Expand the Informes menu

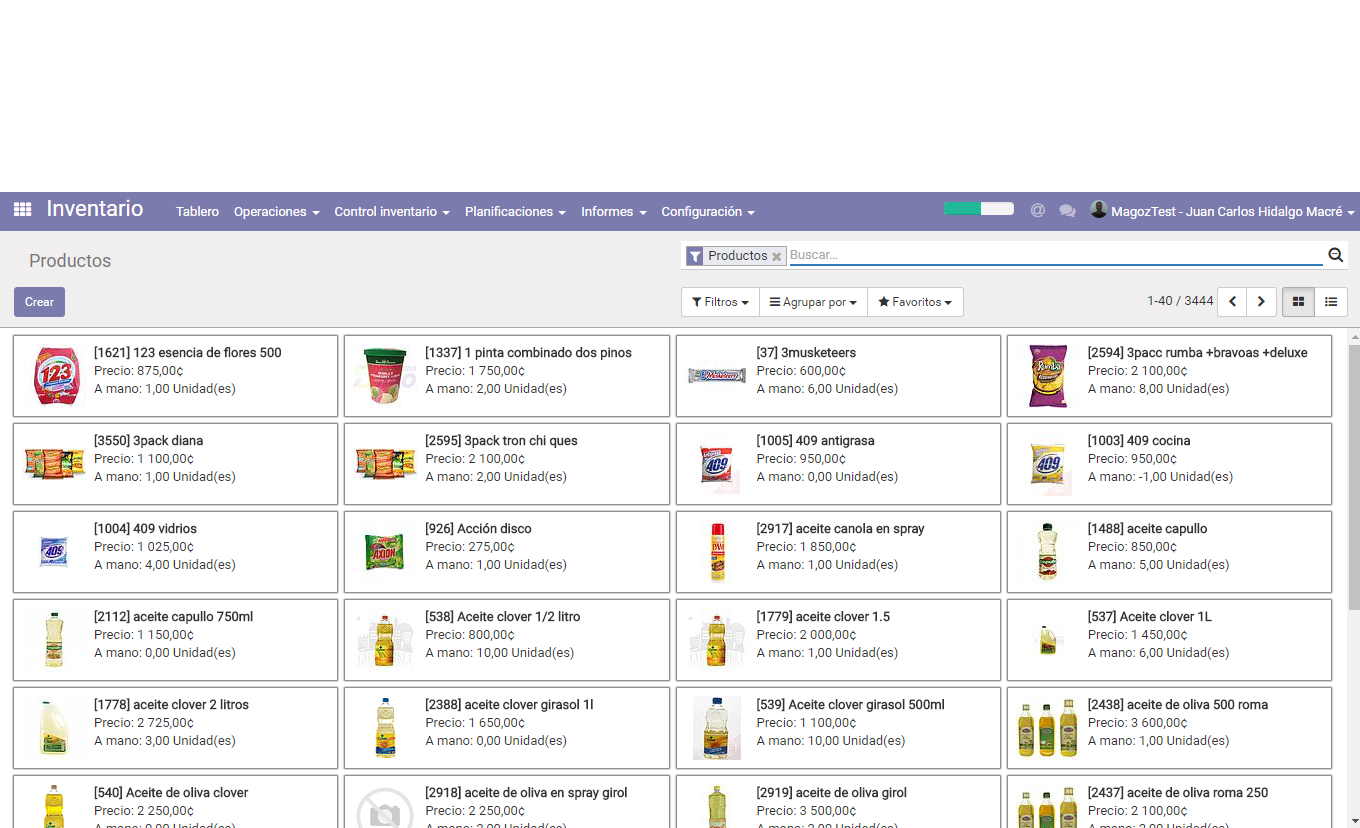point(614,212)
